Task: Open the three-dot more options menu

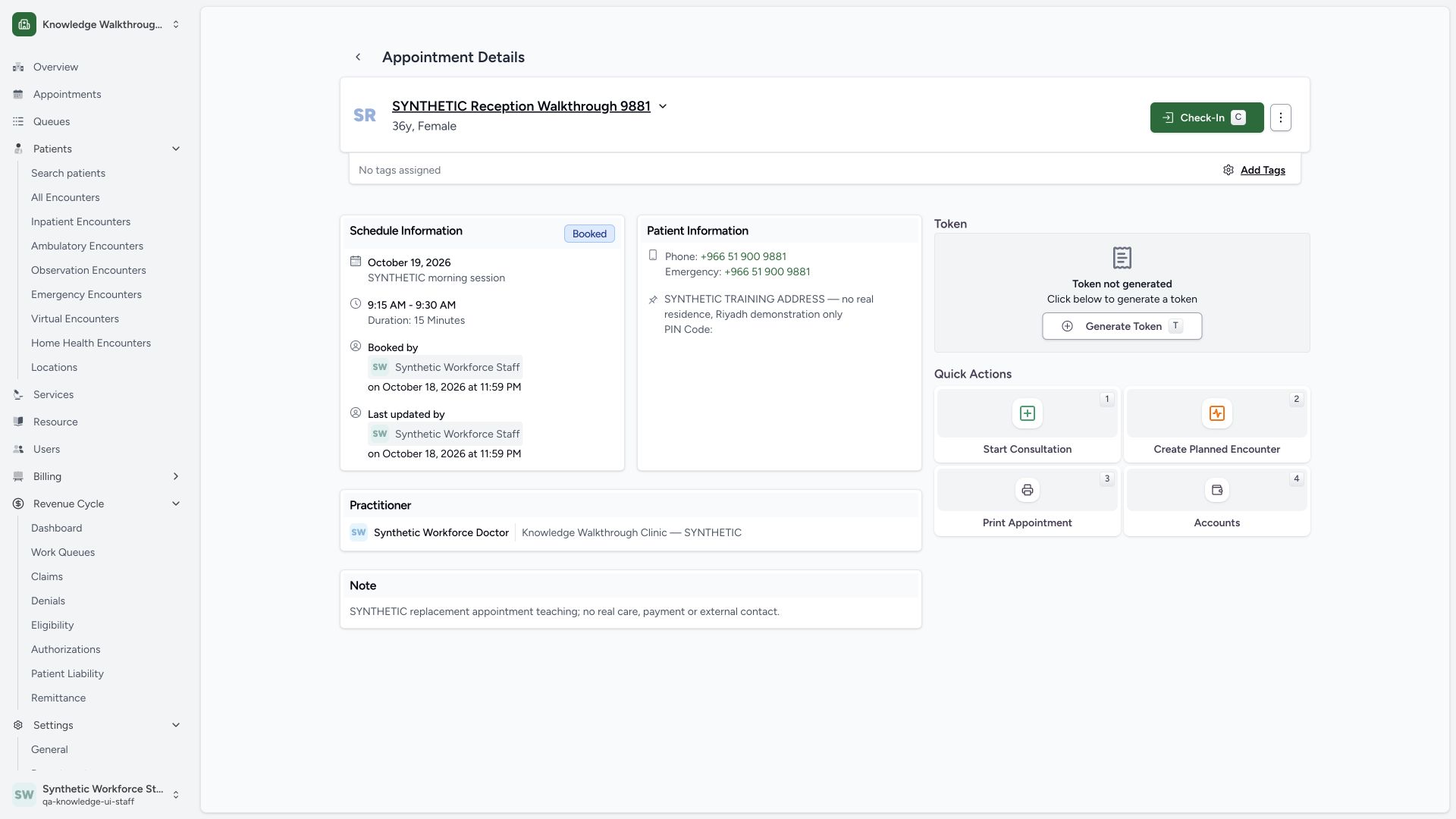Action: 1281,118
